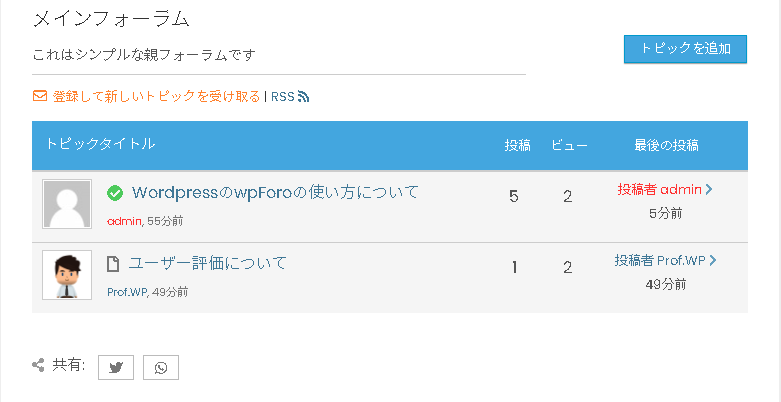This screenshot has width=781, height=402.
Task: Open the Prof.WP cartoon avatar thumbnail
Action: tap(67, 275)
